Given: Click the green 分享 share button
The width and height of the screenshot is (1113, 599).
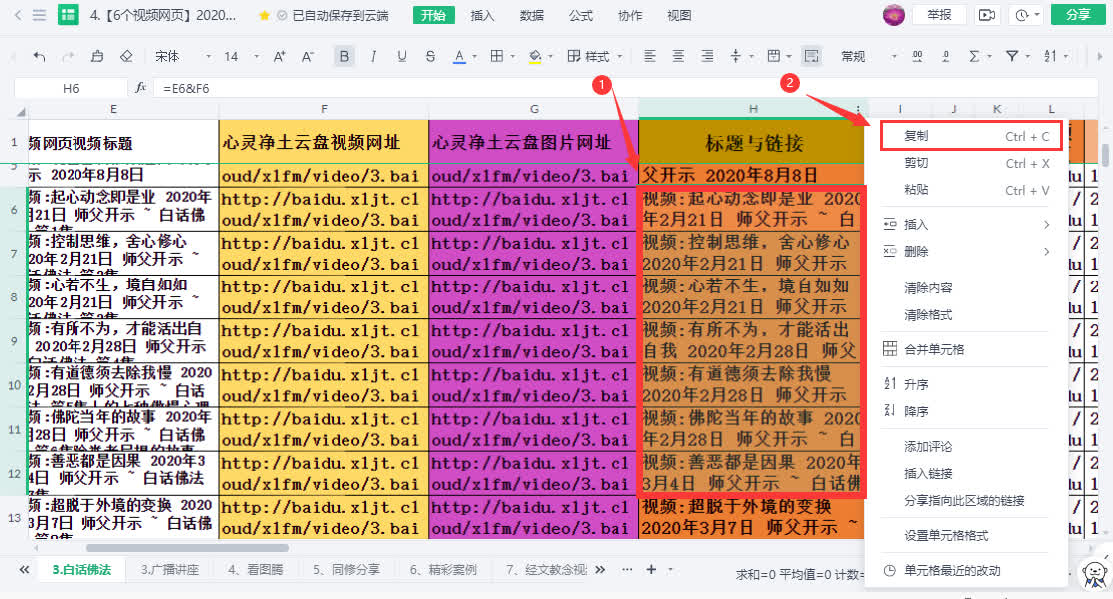Looking at the screenshot, I should click(x=1078, y=15).
